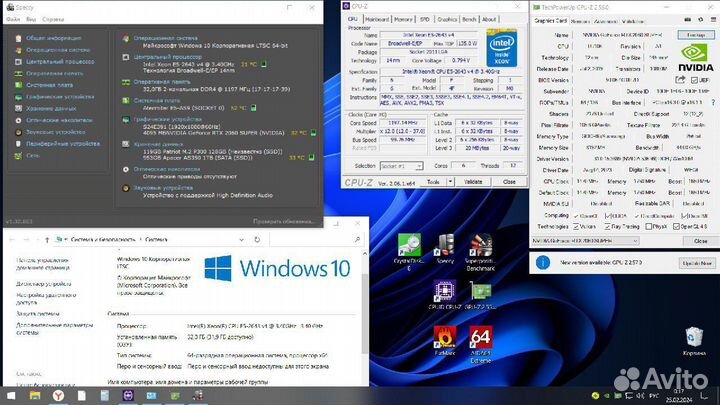Open GPU-Z desktop shortcut
720x405 pixels.
(480, 295)
